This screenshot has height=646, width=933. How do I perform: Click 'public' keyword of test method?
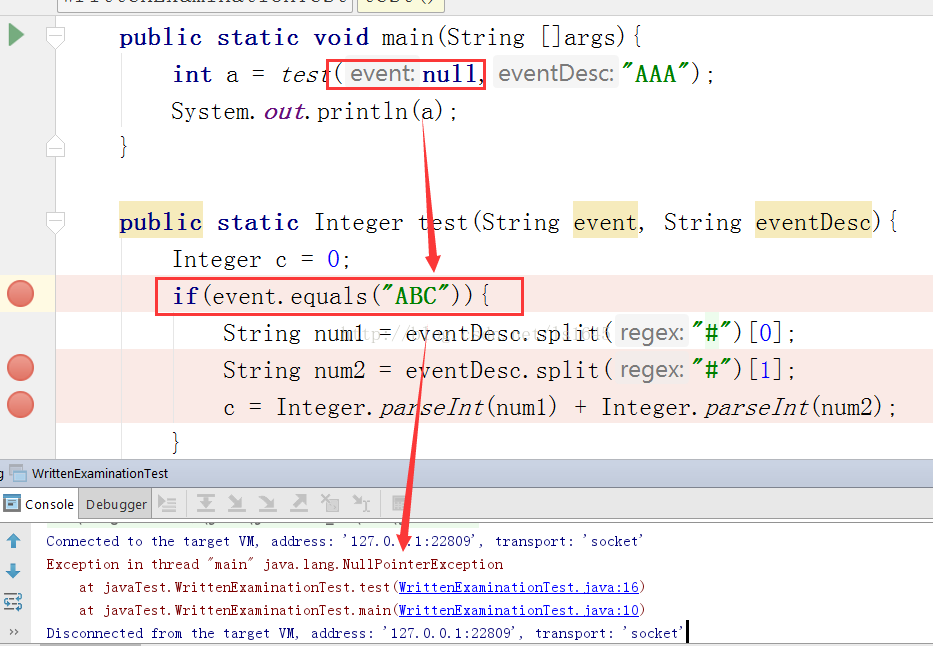(x=161, y=222)
